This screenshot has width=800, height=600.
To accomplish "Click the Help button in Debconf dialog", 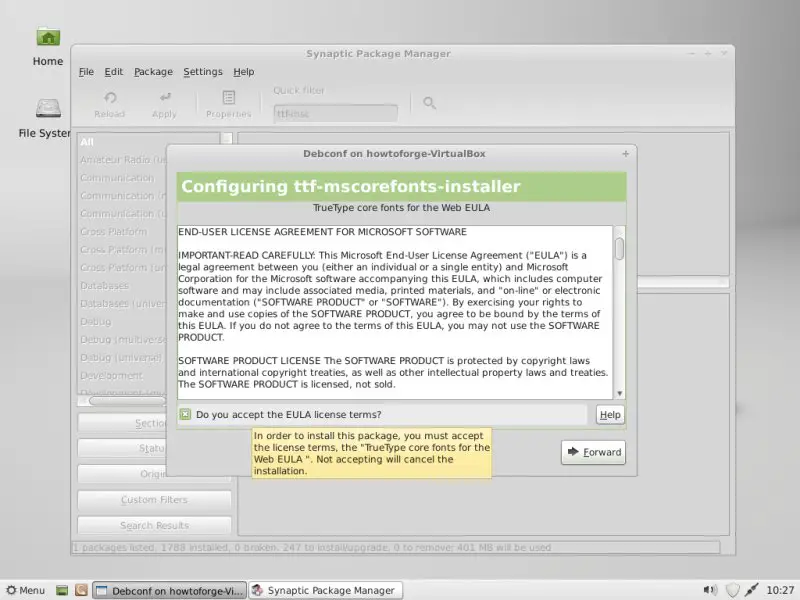I will pos(610,415).
